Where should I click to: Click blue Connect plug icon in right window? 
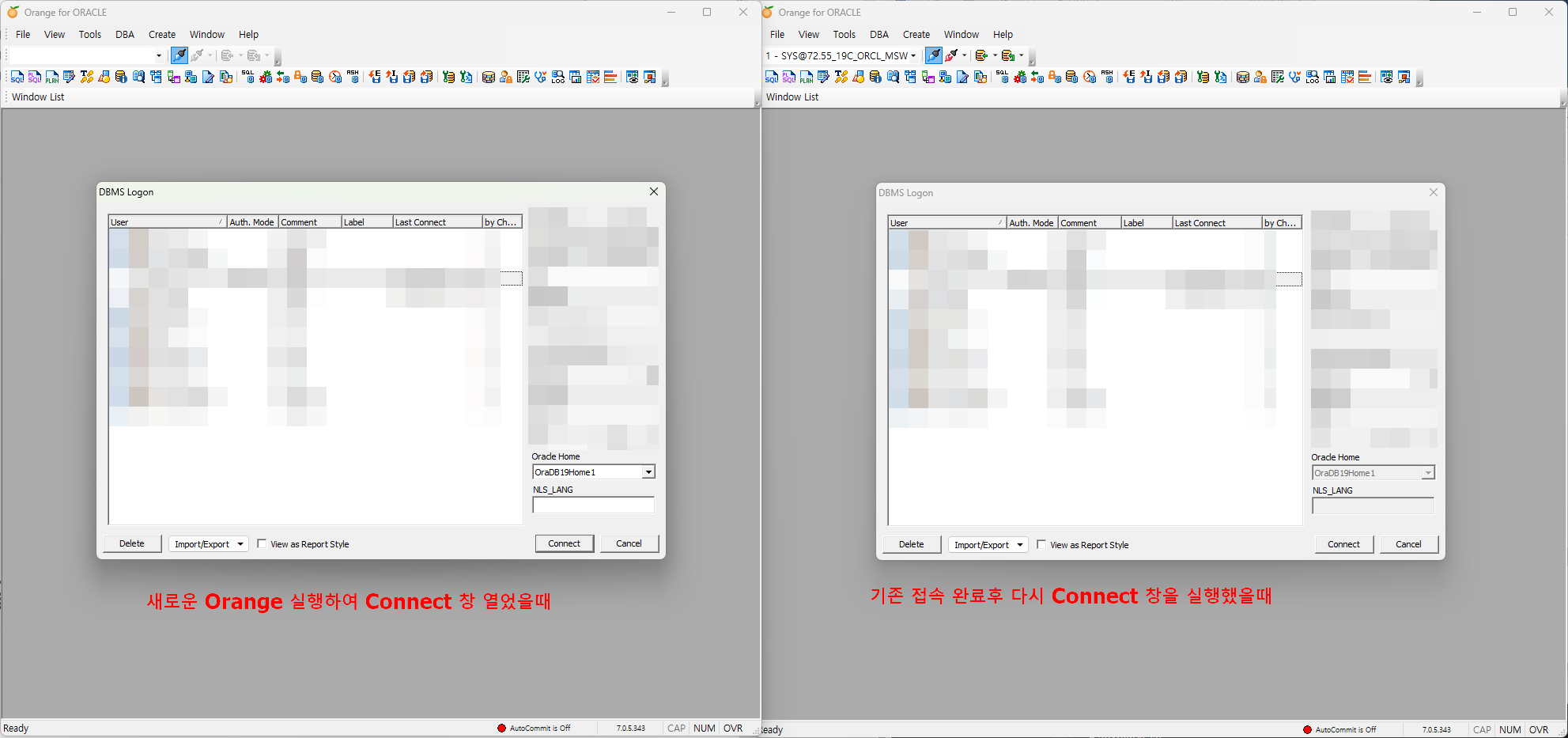(x=934, y=55)
